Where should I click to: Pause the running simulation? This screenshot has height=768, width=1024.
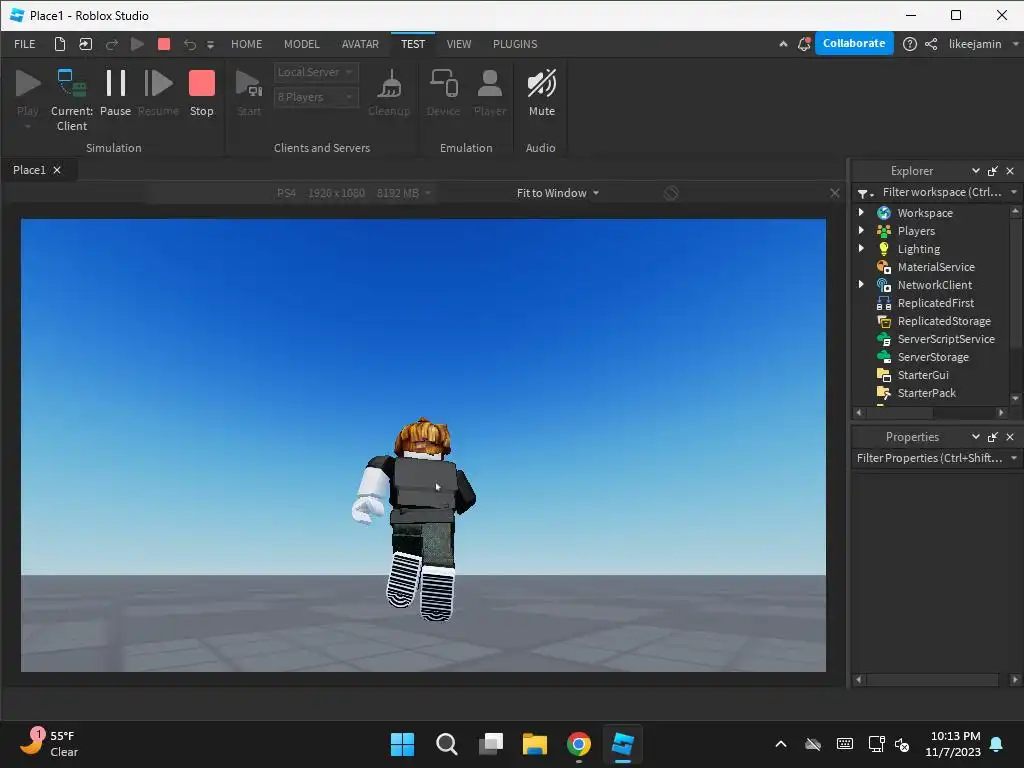pyautogui.click(x=116, y=93)
